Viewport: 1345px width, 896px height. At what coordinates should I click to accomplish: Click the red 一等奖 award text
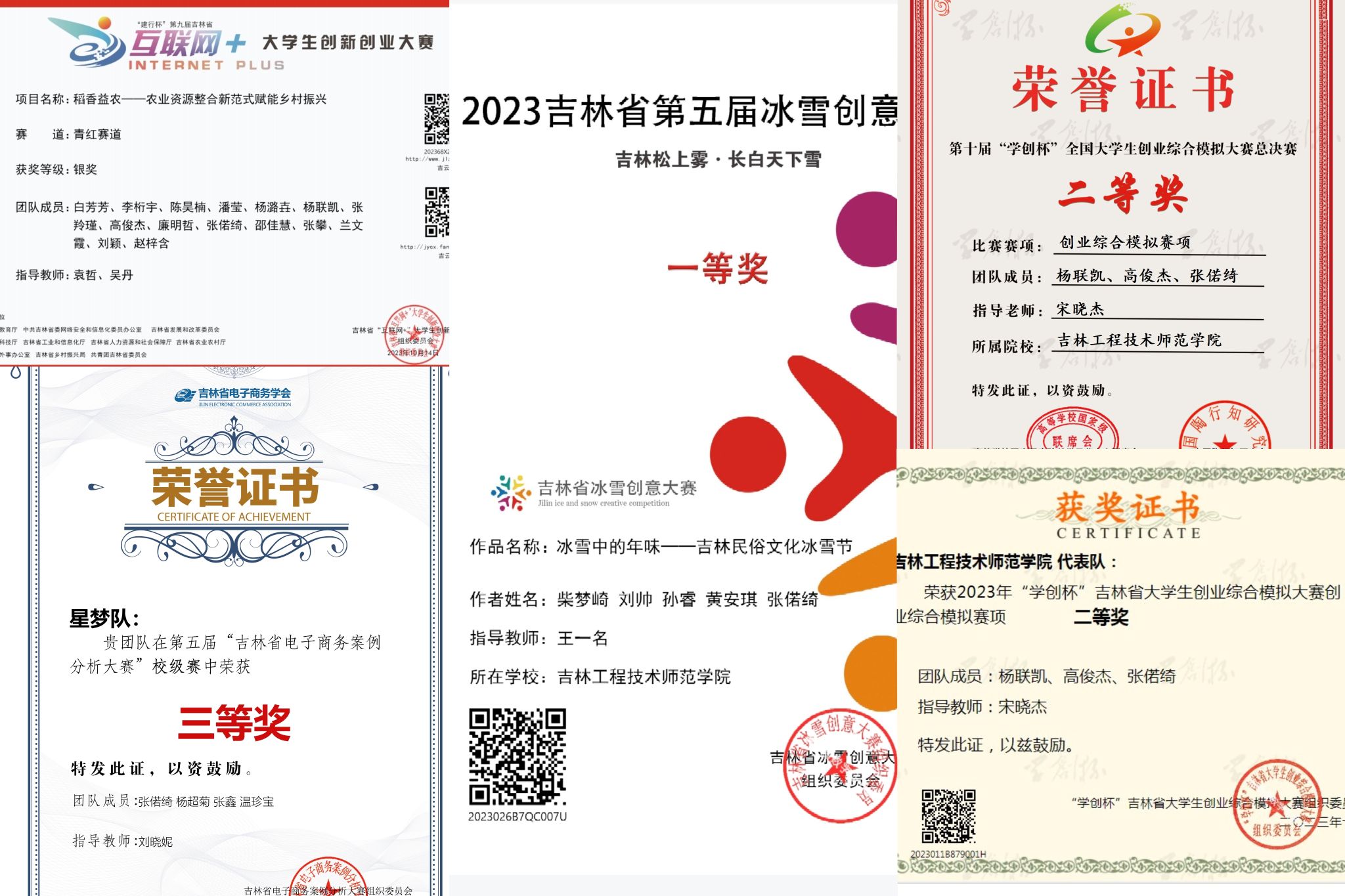(x=717, y=268)
